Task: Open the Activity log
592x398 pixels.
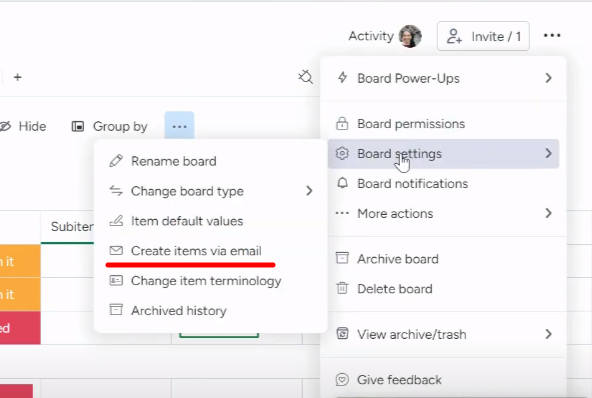Action: 371,36
